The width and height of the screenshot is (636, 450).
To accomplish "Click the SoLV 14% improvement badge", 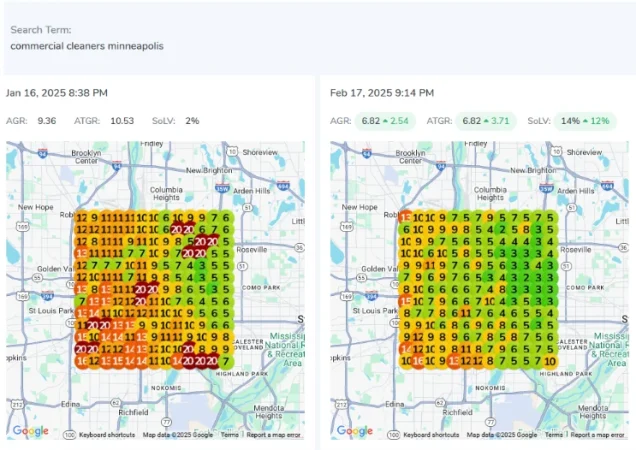I will point(585,121).
